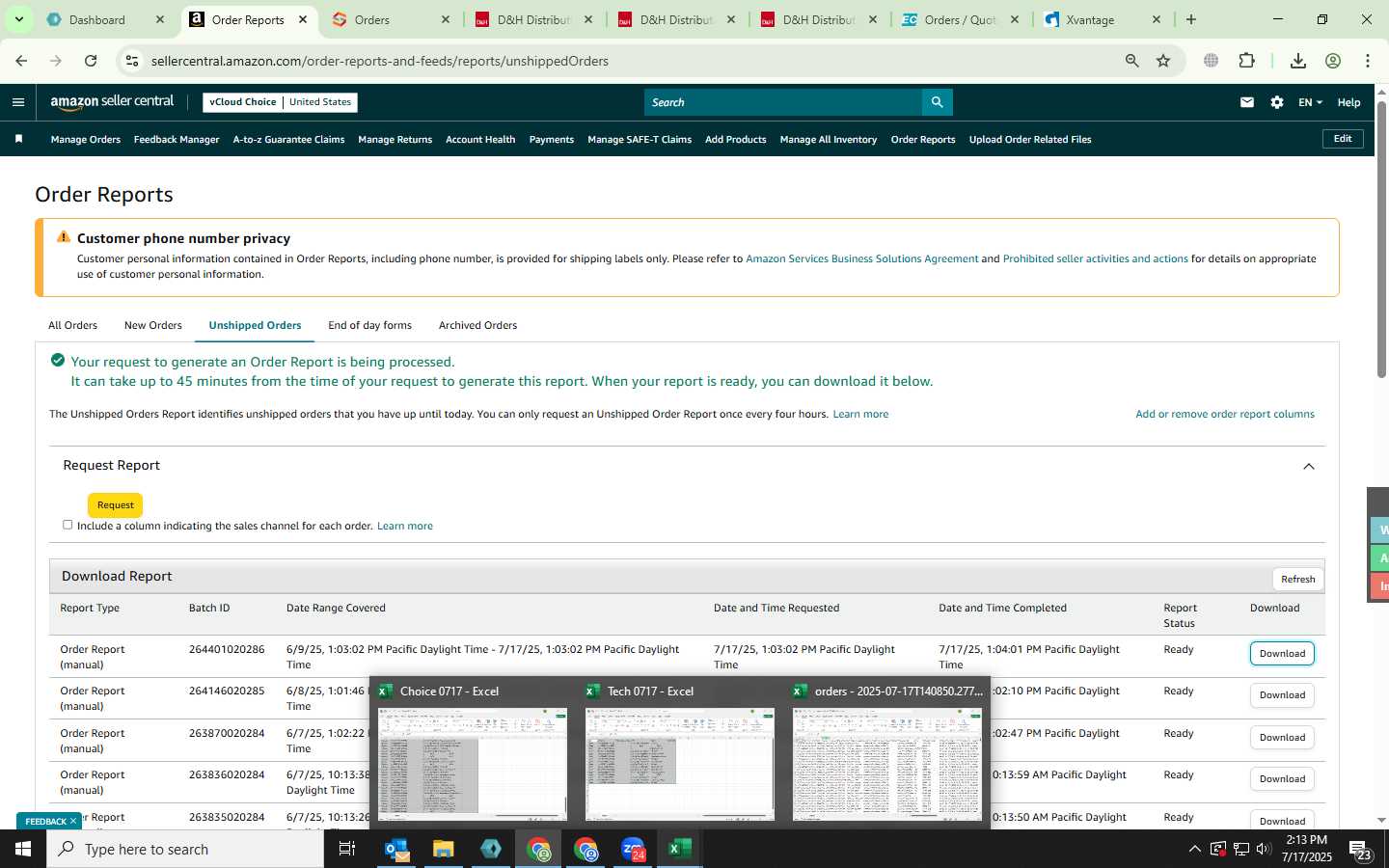Click the Excel taskbar icon
This screenshot has height=868, width=1389.
pyautogui.click(x=680, y=849)
